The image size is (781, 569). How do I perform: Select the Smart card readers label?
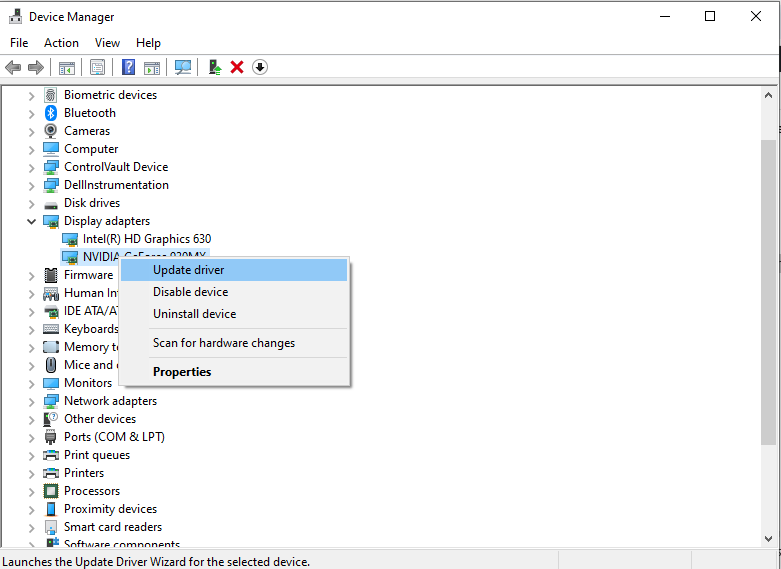pyautogui.click(x=113, y=527)
